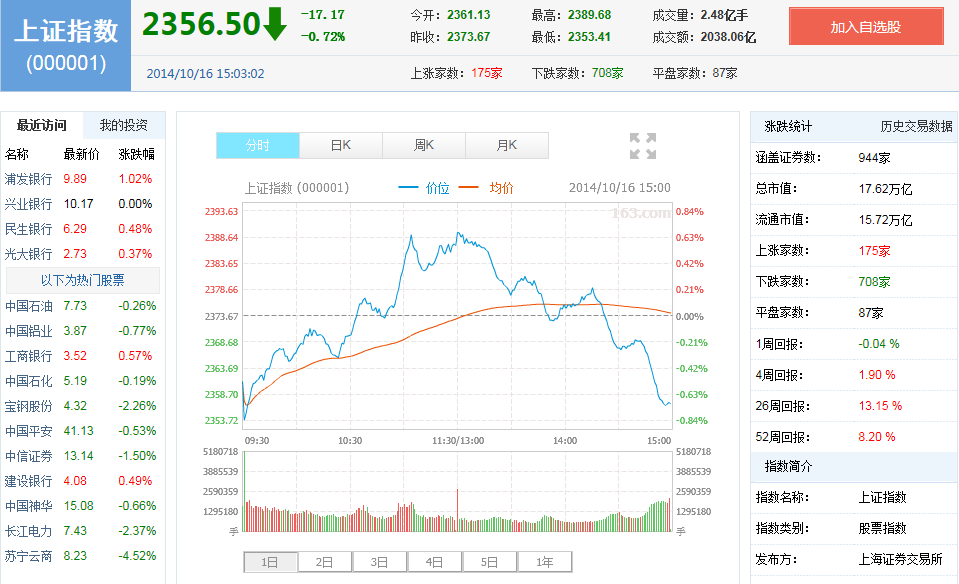Click the fullscreen expand chart icon
This screenshot has height=584, width=959.
click(x=643, y=146)
